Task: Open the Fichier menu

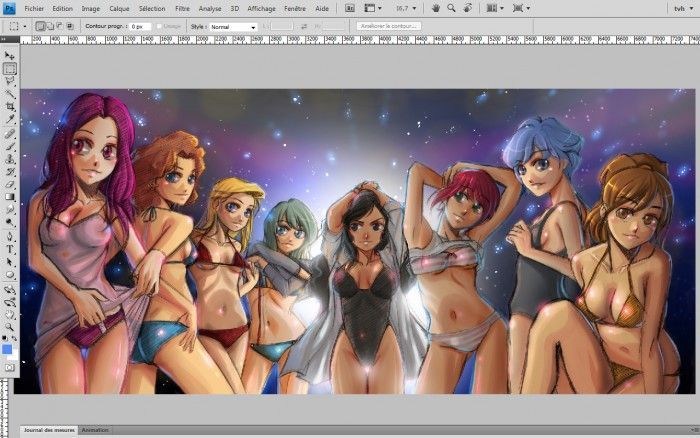Action: pyautogui.click(x=34, y=8)
